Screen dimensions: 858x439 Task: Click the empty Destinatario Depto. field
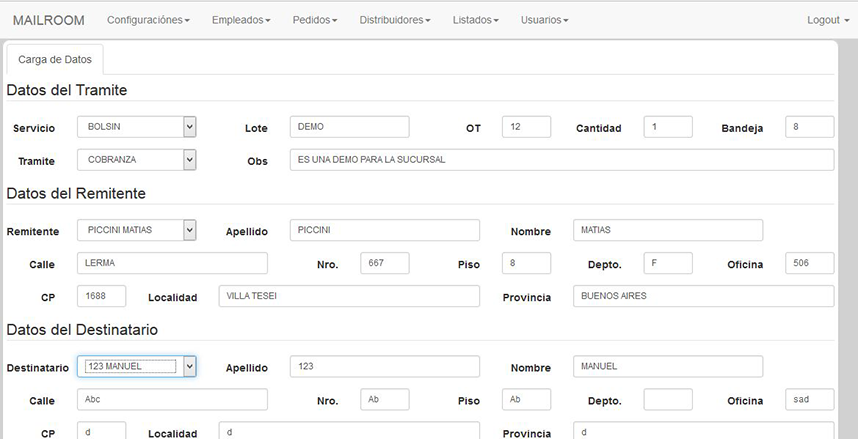coord(668,400)
